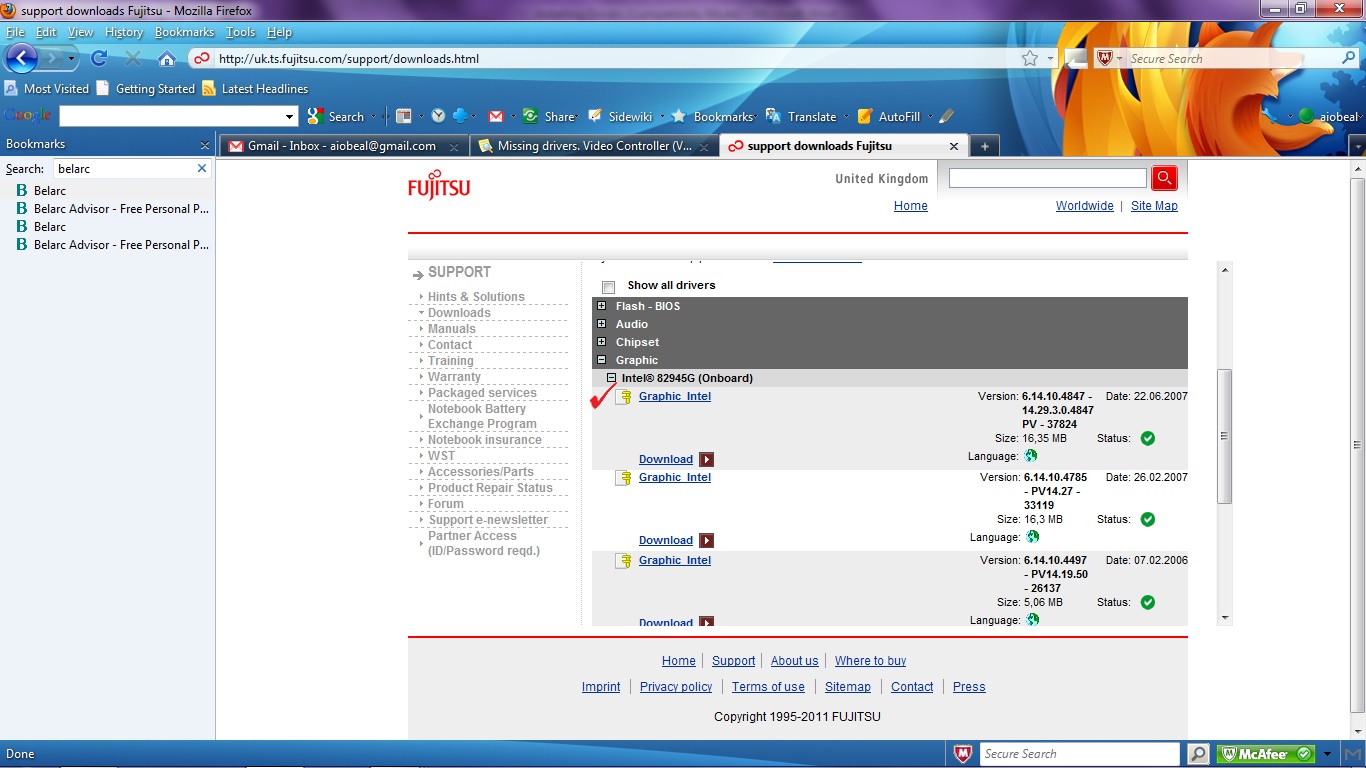Image resolution: width=1366 pixels, height=768 pixels.
Task: Click first Graphic_Intel driver link
Action: pos(675,396)
